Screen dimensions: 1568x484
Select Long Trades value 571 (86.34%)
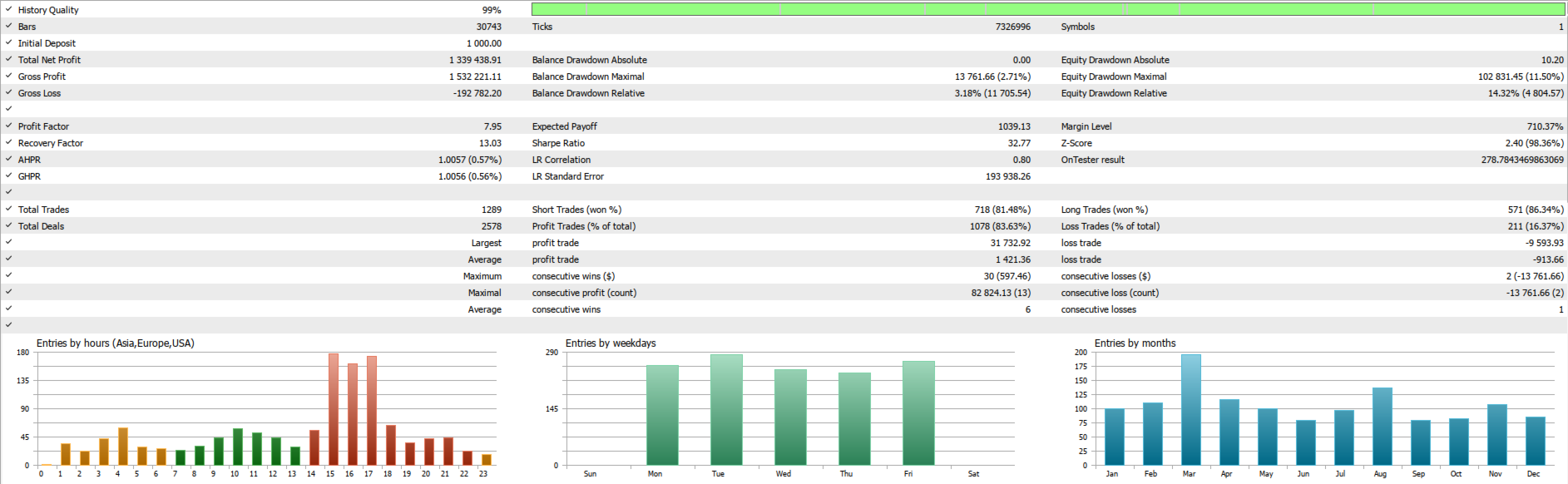1536,210
